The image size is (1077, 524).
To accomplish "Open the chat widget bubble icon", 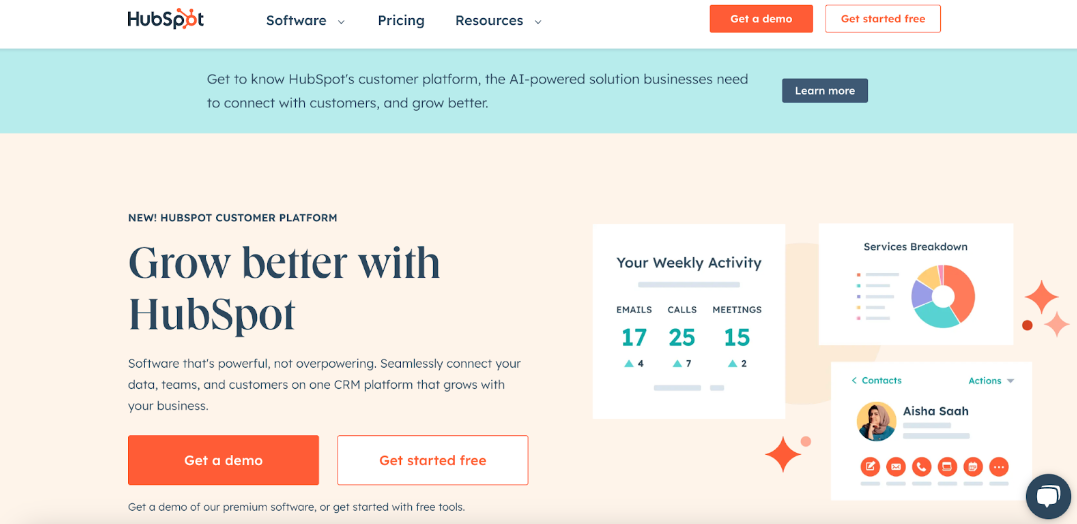I will point(1049,496).
